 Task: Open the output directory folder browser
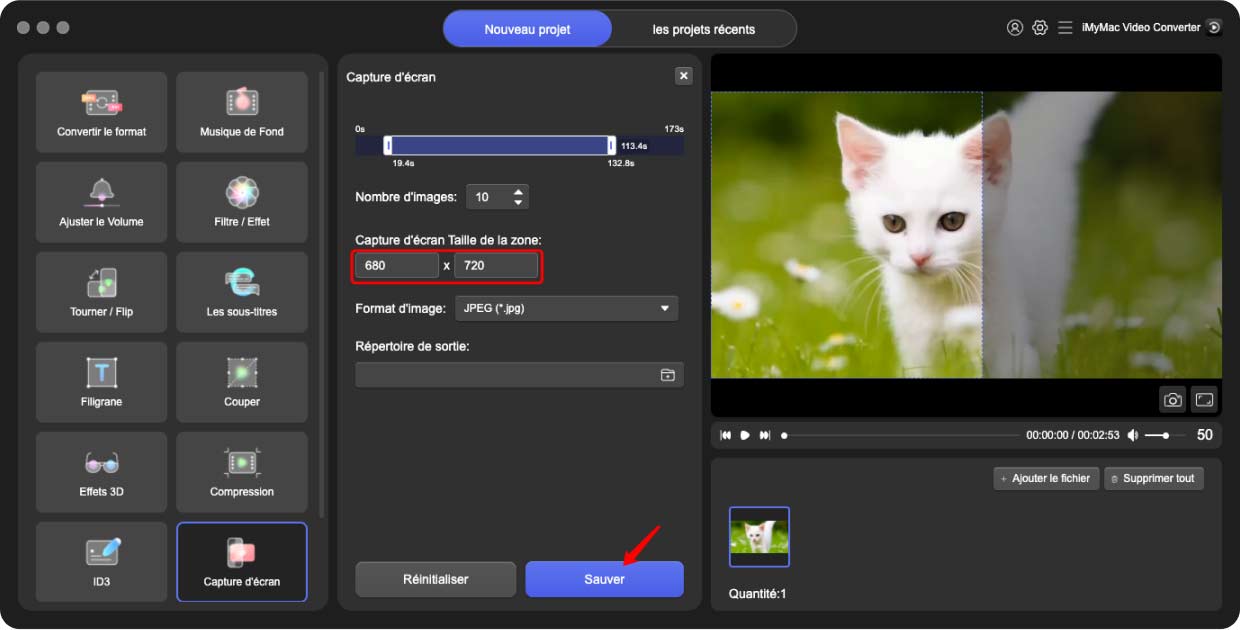coord(667,375)
